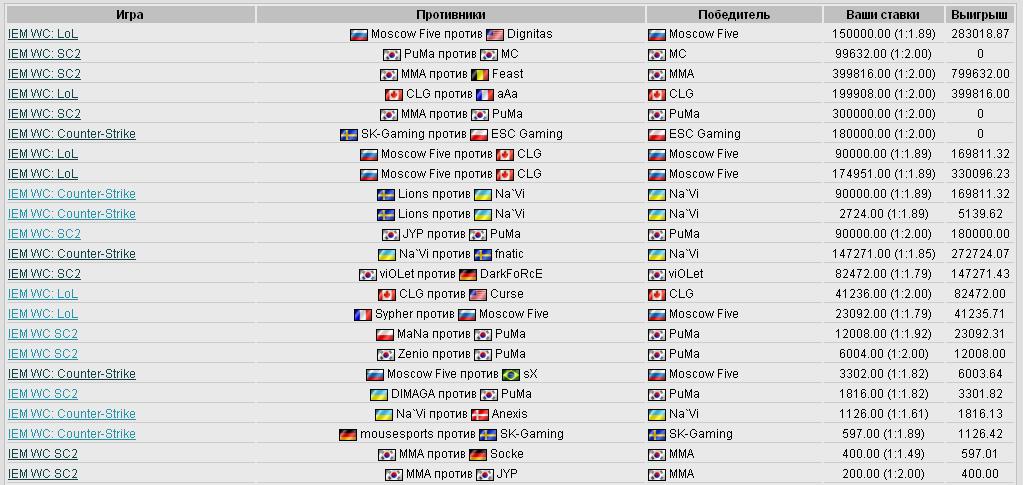Click the Danish flag beside Anexis
The width and height of the screenshot is (1023, 485).
pyautogui.click(x=480, y=415)
